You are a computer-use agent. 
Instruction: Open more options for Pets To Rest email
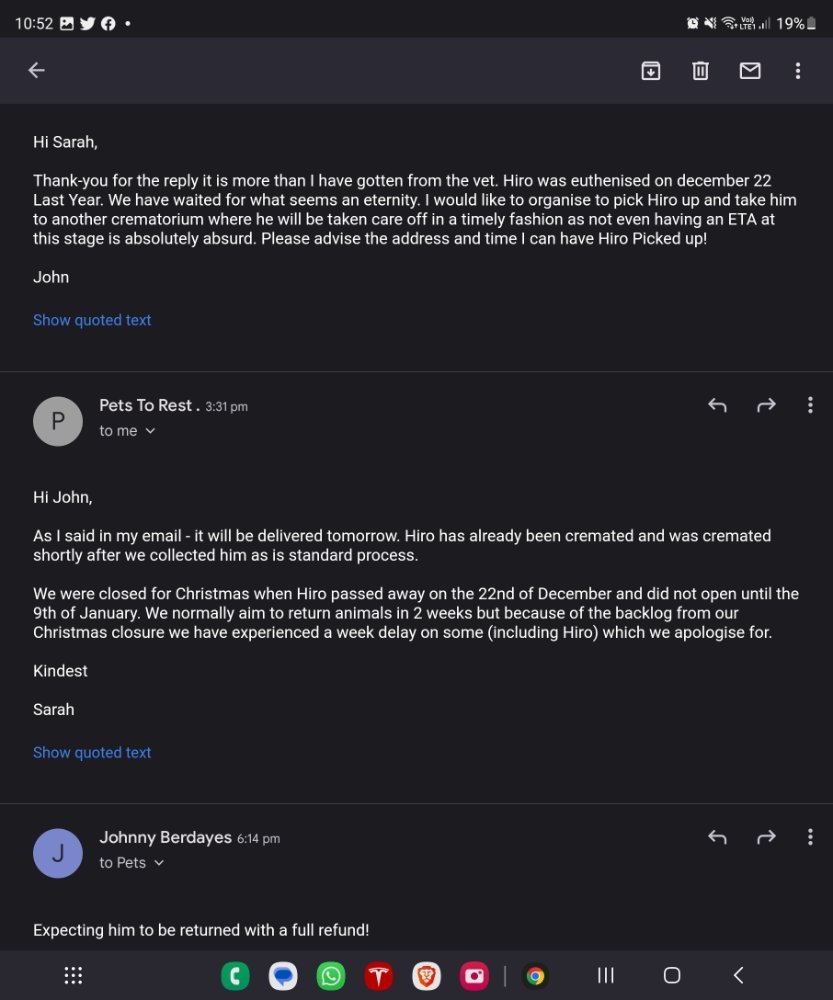point(810,405)
